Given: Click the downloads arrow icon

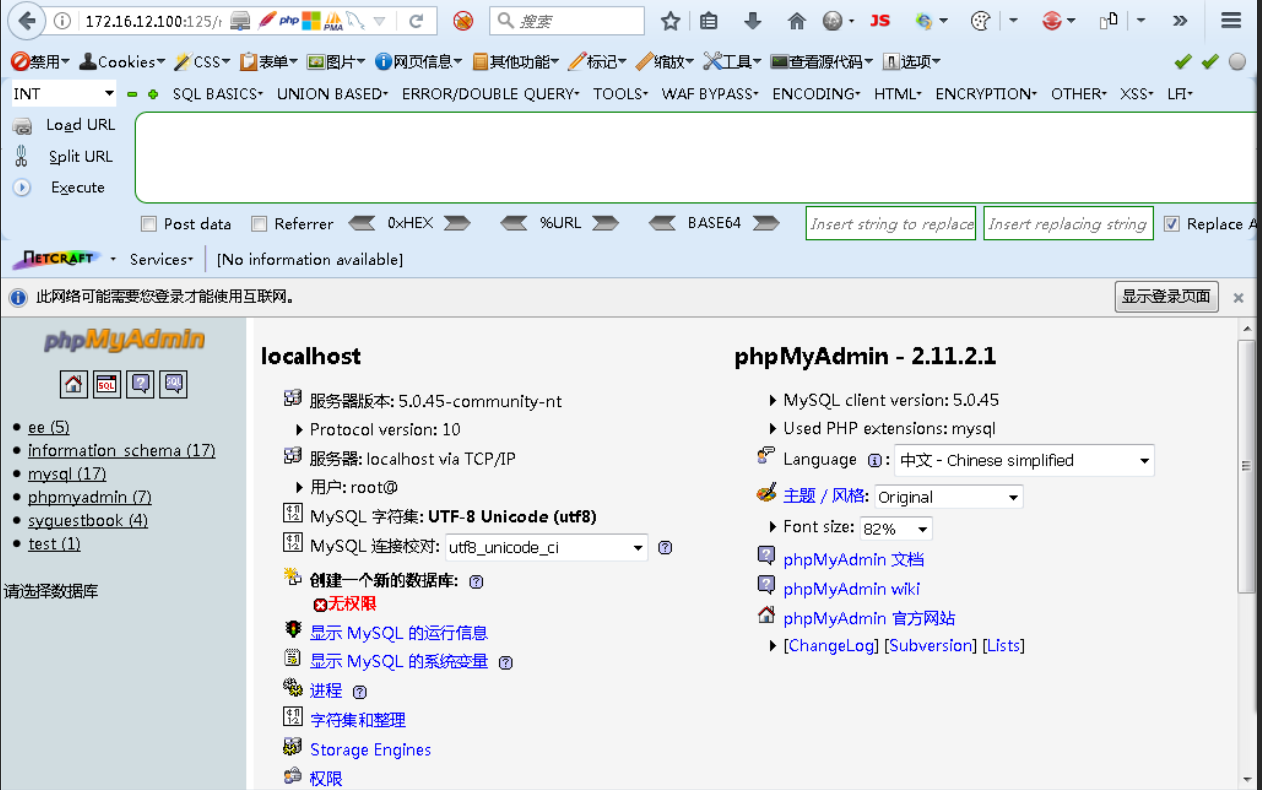Looking at the screenshot, I should [753, 20].
